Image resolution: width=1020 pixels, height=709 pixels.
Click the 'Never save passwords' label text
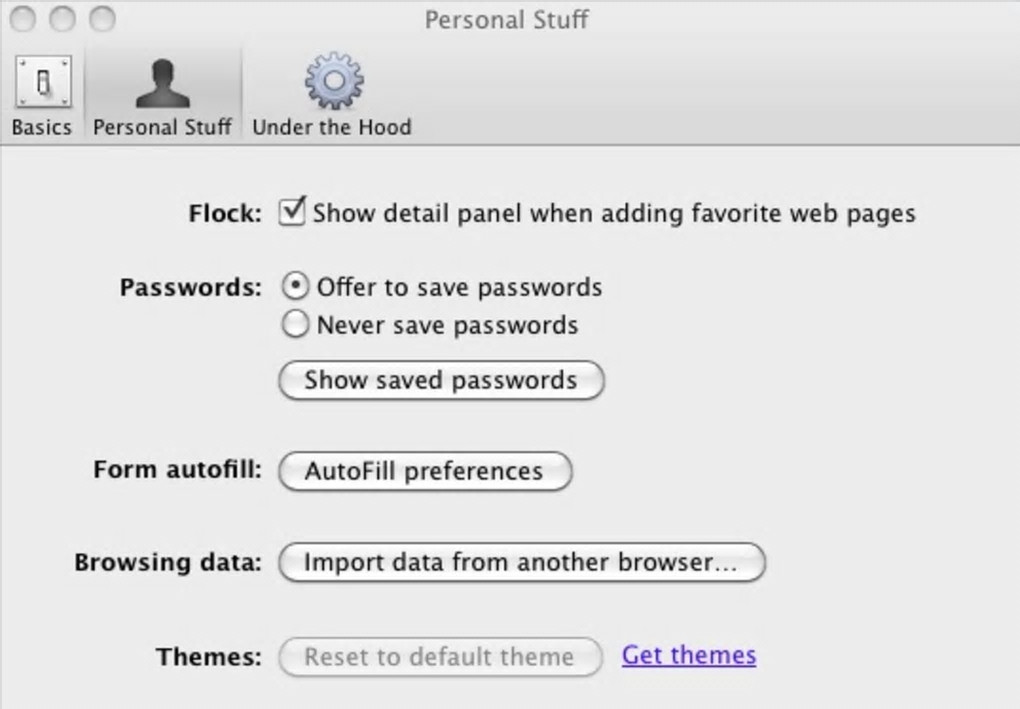447,326
